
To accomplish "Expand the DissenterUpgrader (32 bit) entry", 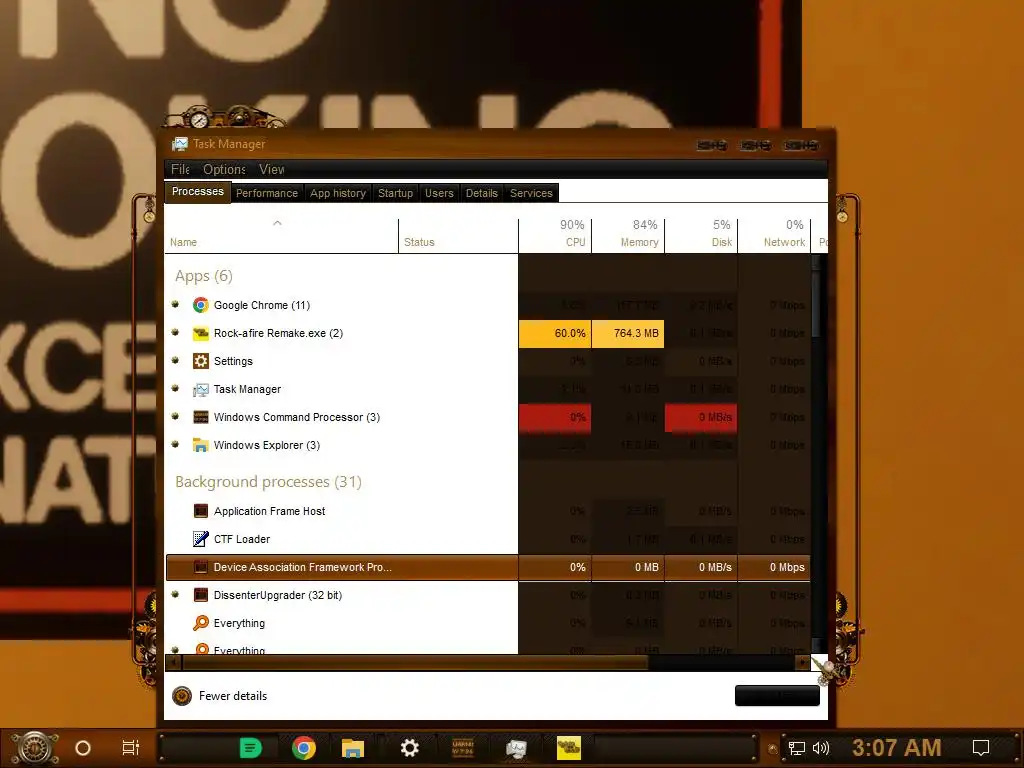I will click(x=175, y=594).
